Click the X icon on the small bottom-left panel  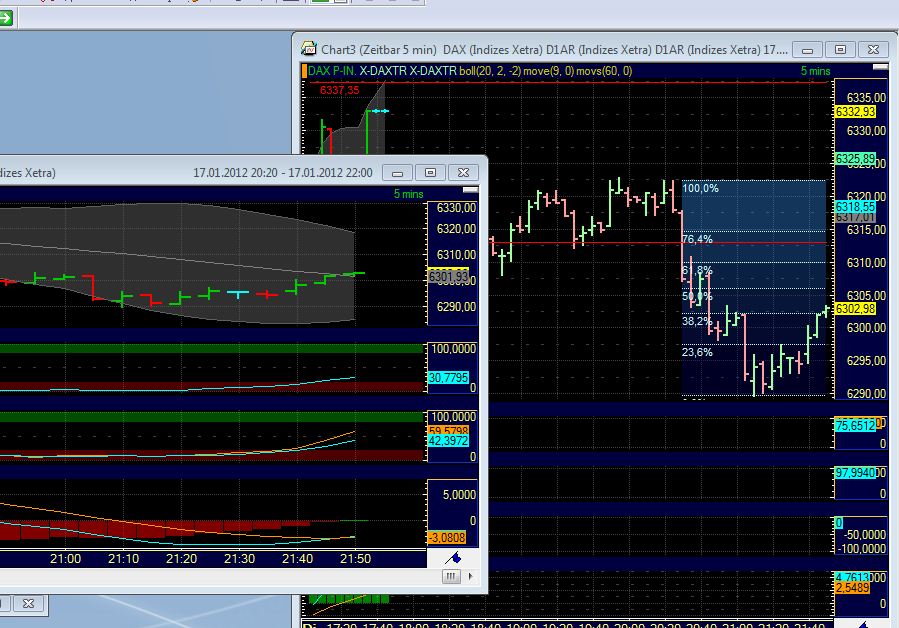tap(28, 603)
